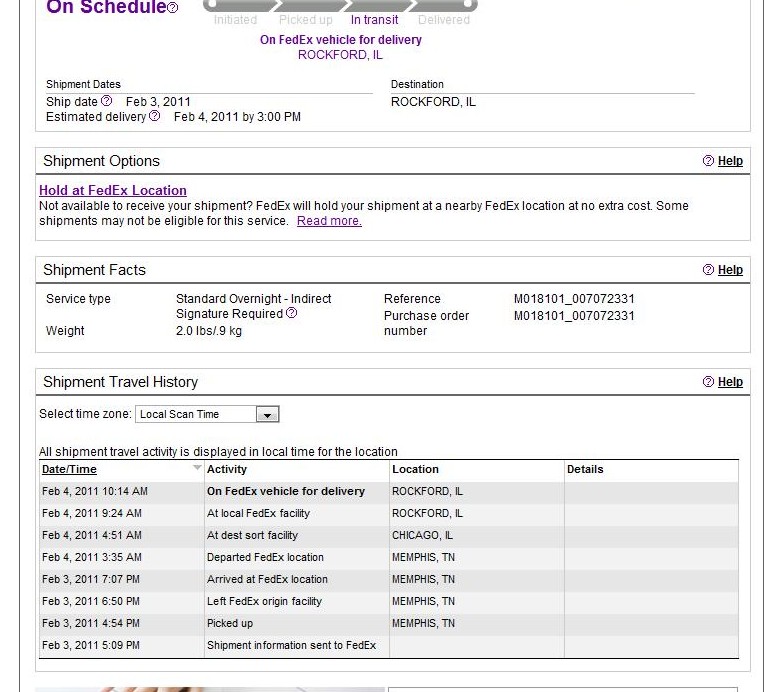Click the Purchase order number value M018101_007072331
774x692 pixels.
[x=574, y=315]
